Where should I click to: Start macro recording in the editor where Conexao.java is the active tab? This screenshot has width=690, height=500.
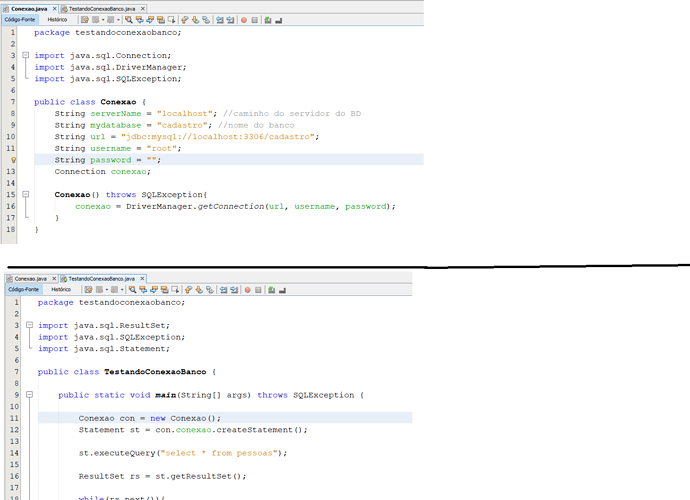(x=244, y=20)
